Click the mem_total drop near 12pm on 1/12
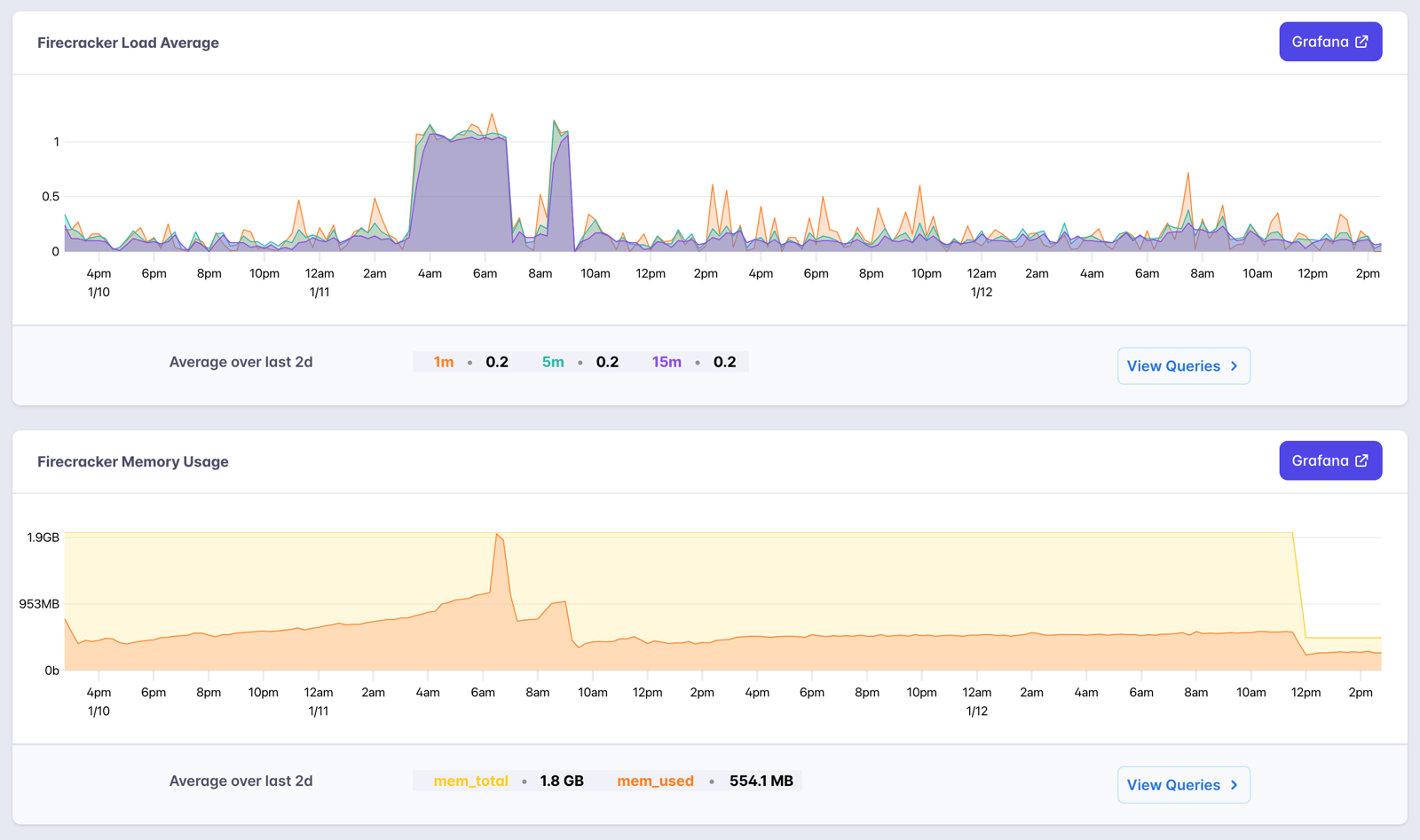 click(1299, 585)
